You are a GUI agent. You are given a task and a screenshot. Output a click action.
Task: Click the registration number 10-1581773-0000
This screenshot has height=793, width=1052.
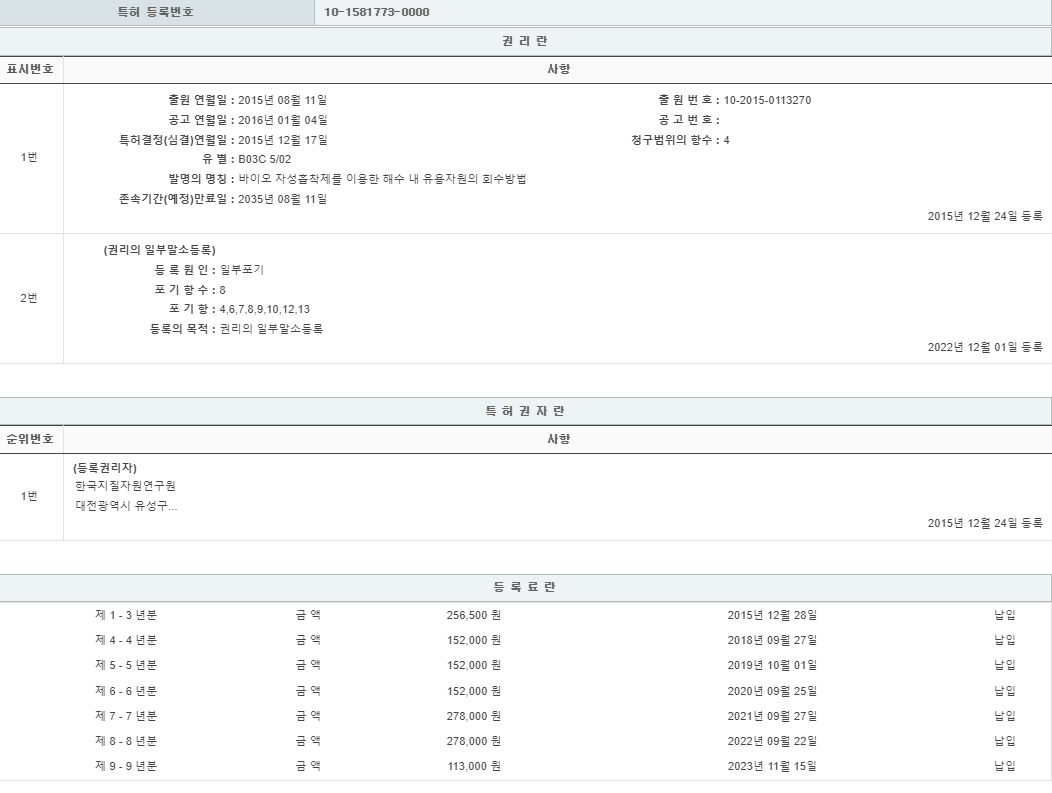click(377, 12)
